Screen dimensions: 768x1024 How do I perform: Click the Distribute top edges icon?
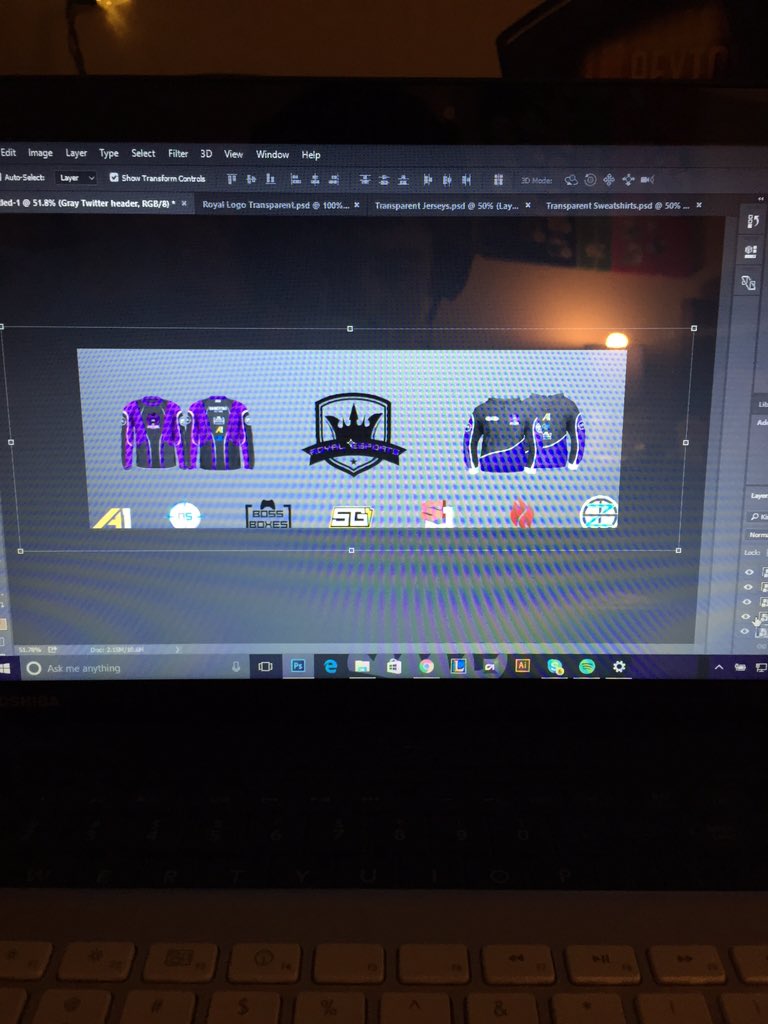pos(365,179)
